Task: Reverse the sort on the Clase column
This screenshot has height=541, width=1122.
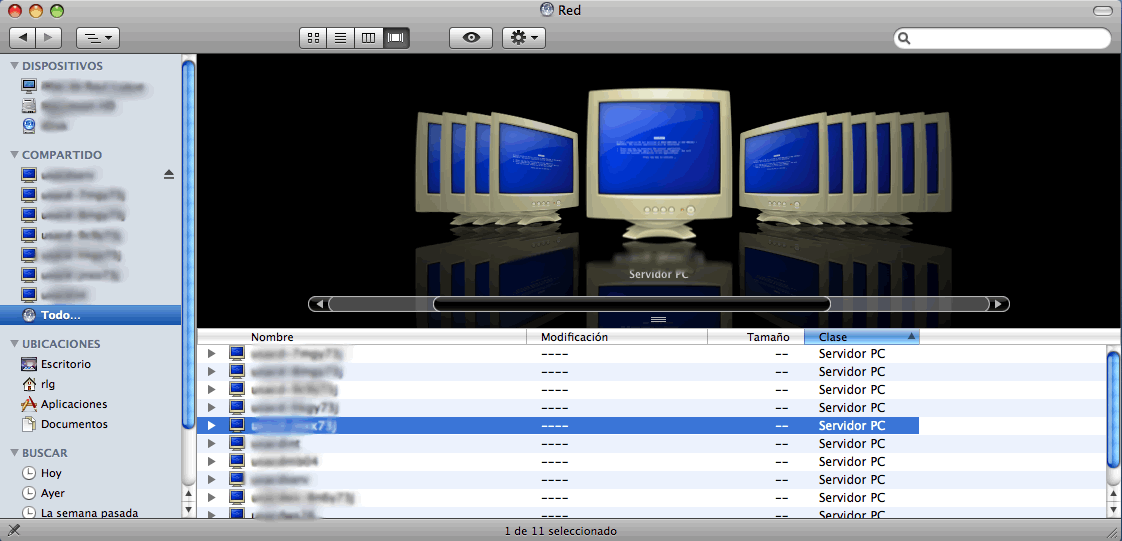Action: (862, 336)
